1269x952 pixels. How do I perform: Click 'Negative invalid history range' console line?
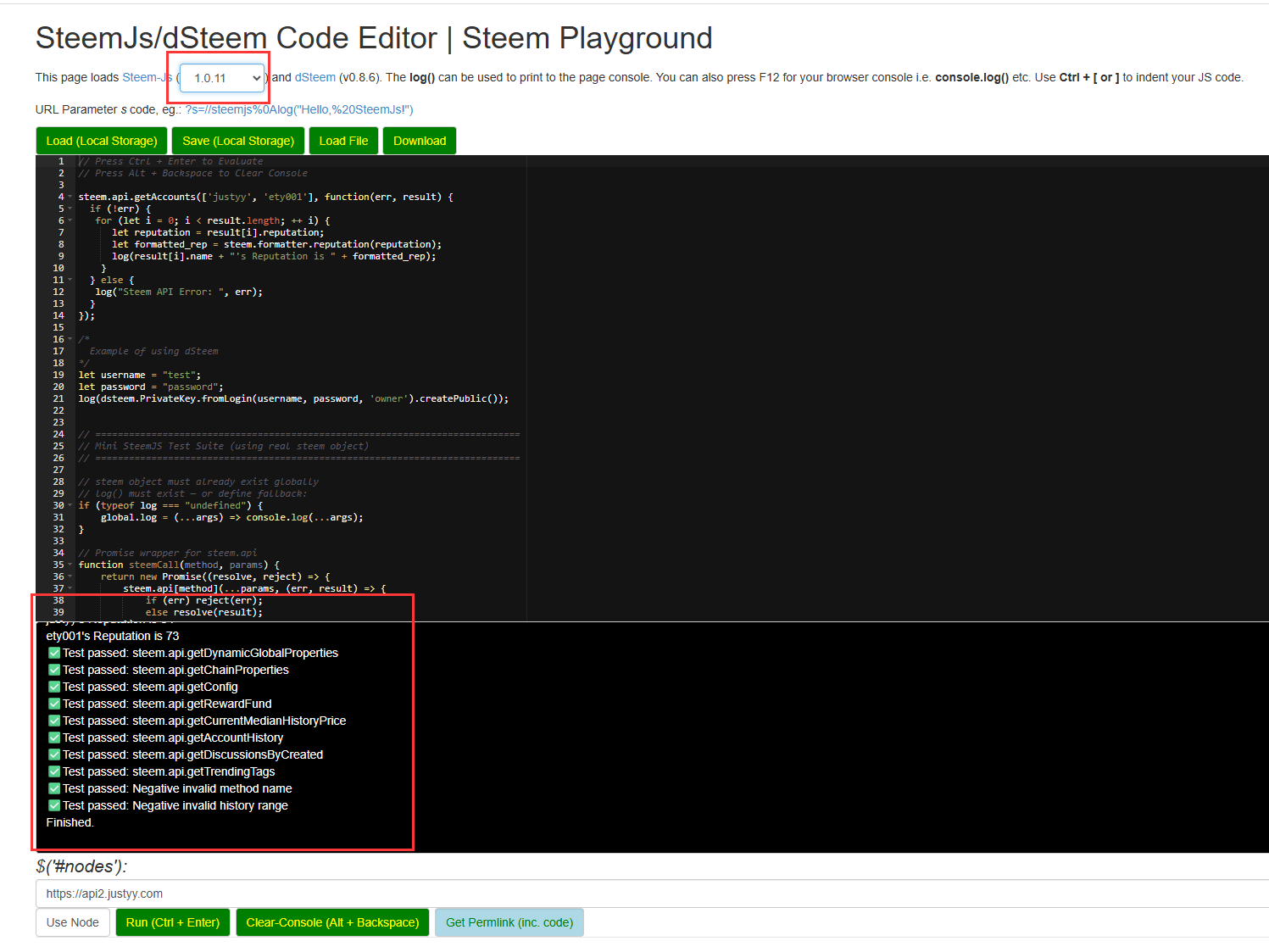pos(168,805)
